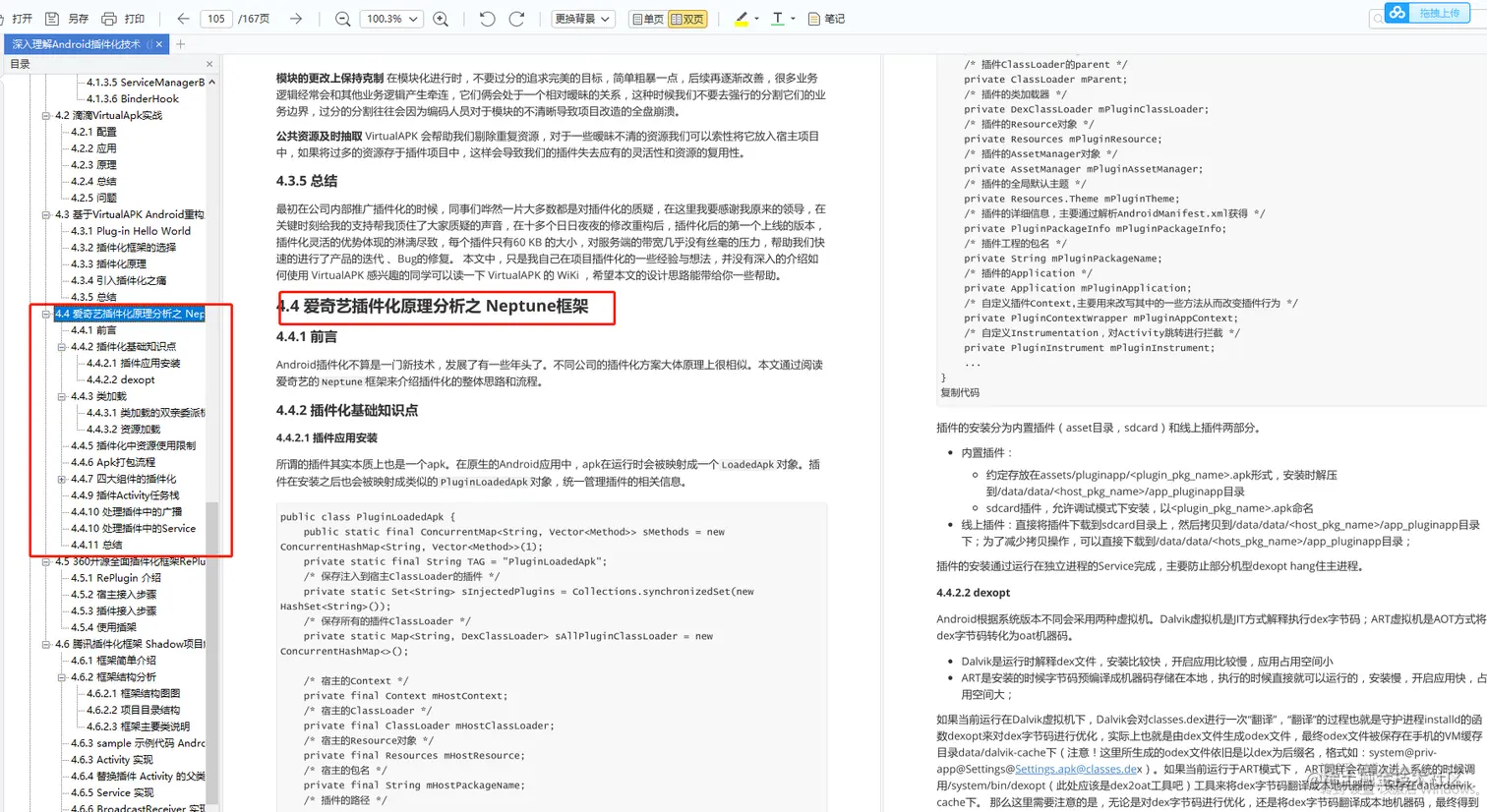Select outline item 4.1.3.6 BinderHook
This screenshot has width=1487, height=812.
133,98
